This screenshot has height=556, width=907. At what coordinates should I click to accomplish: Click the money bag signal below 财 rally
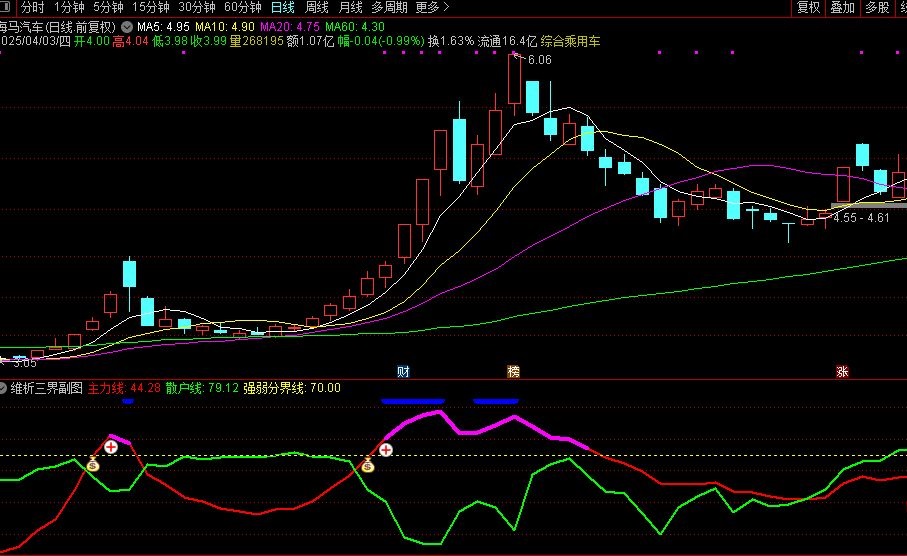coord(368,465)
